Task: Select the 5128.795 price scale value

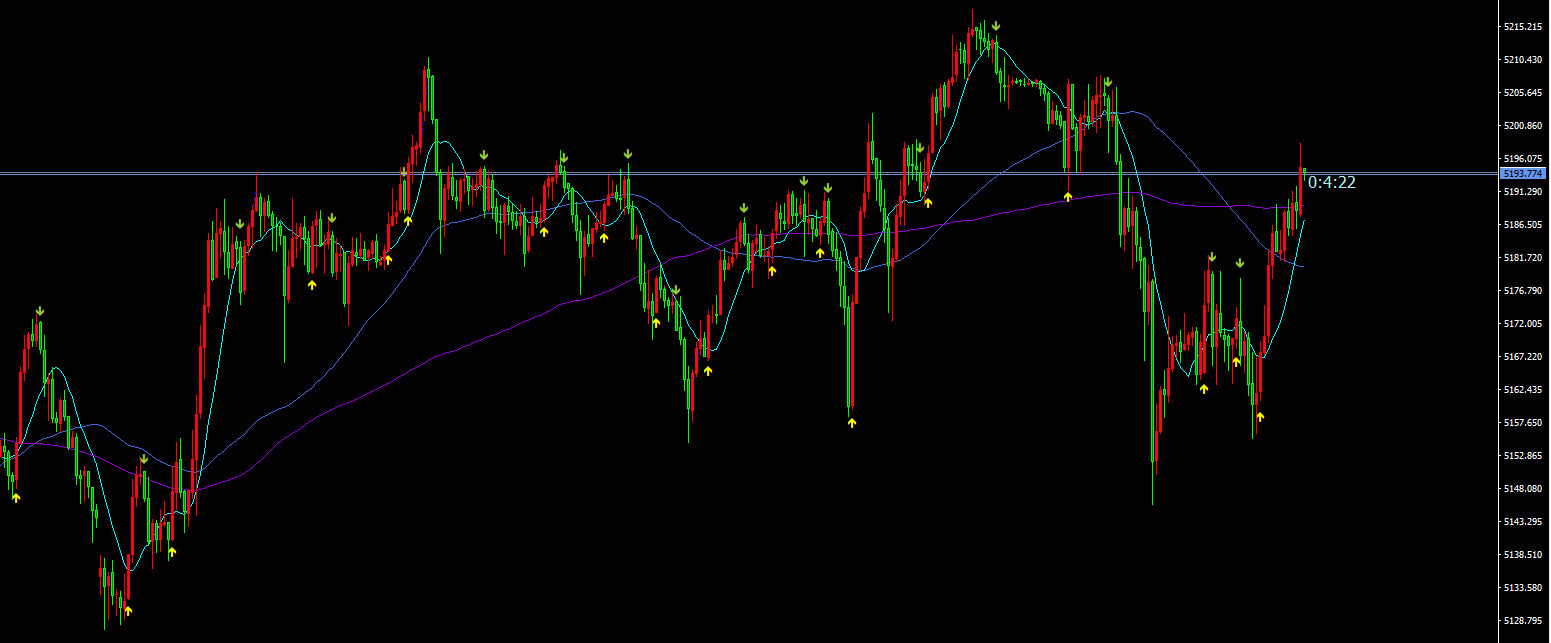Action: click(1522, 621)
